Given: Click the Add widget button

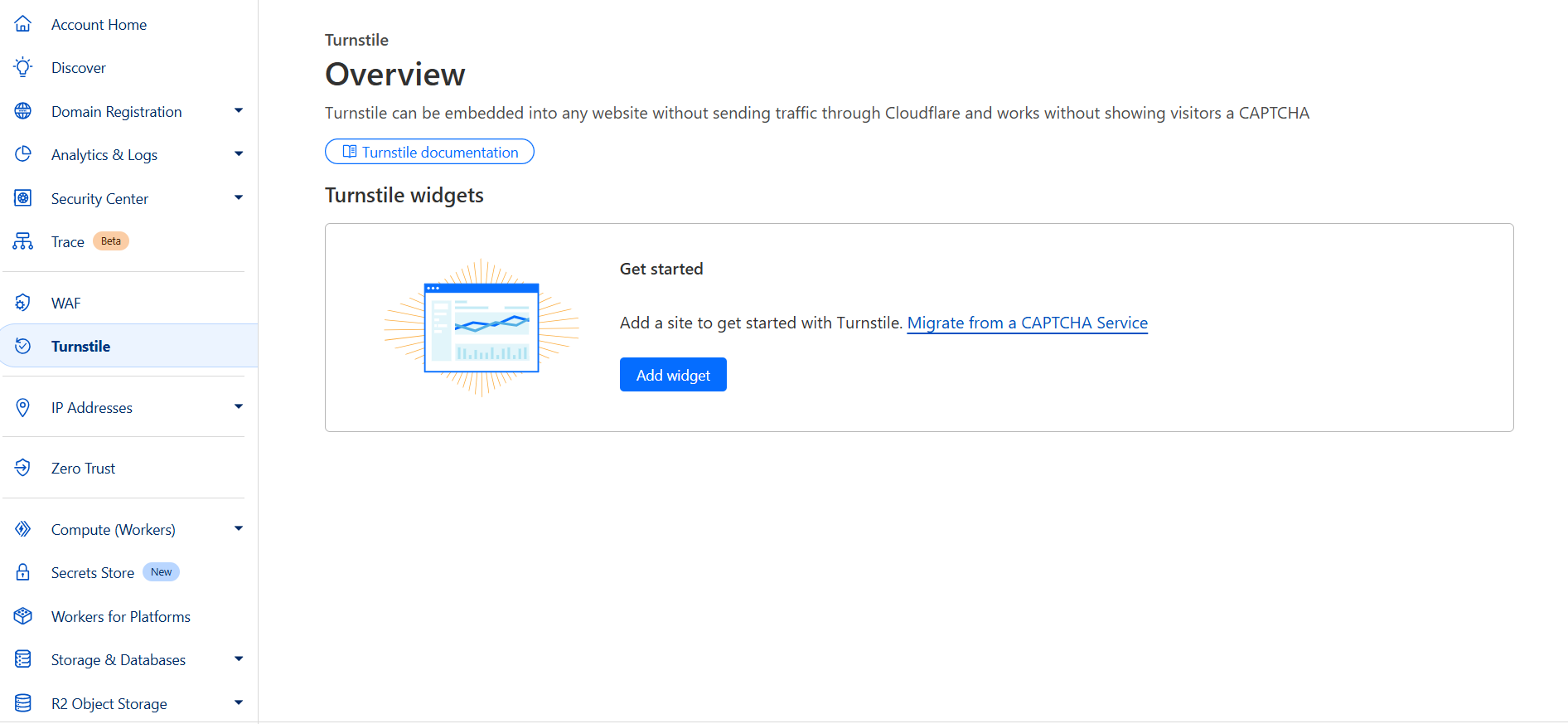Looking at the screenshot, I should pos(673,375).
